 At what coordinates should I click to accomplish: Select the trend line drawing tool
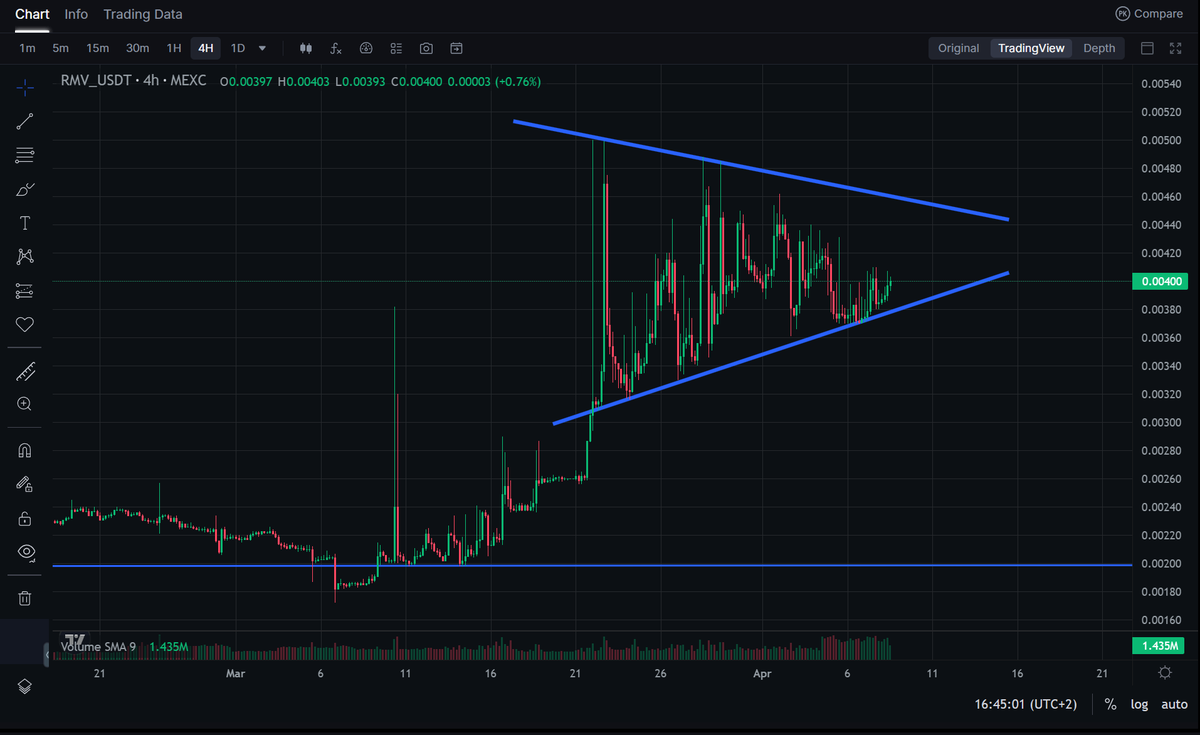(24, 121)
